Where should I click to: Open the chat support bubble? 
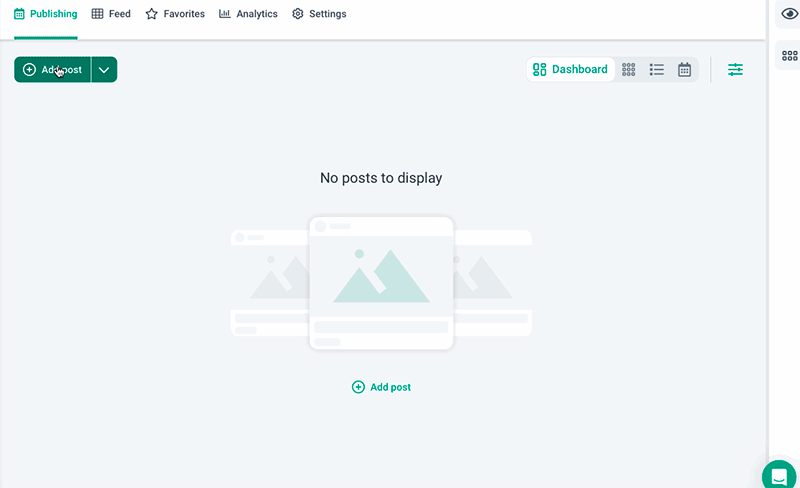779,476
